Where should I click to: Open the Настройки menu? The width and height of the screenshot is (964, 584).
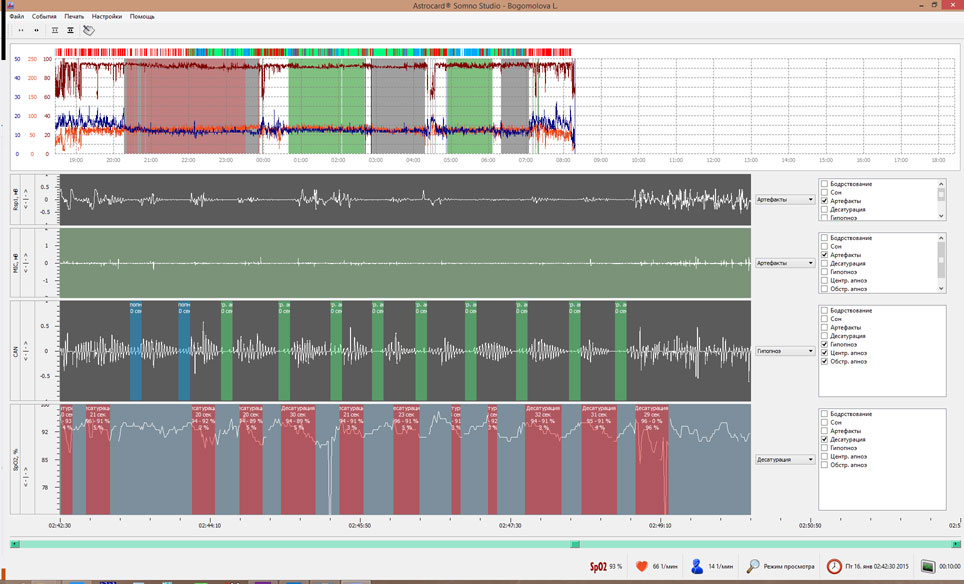pos(107,17)
